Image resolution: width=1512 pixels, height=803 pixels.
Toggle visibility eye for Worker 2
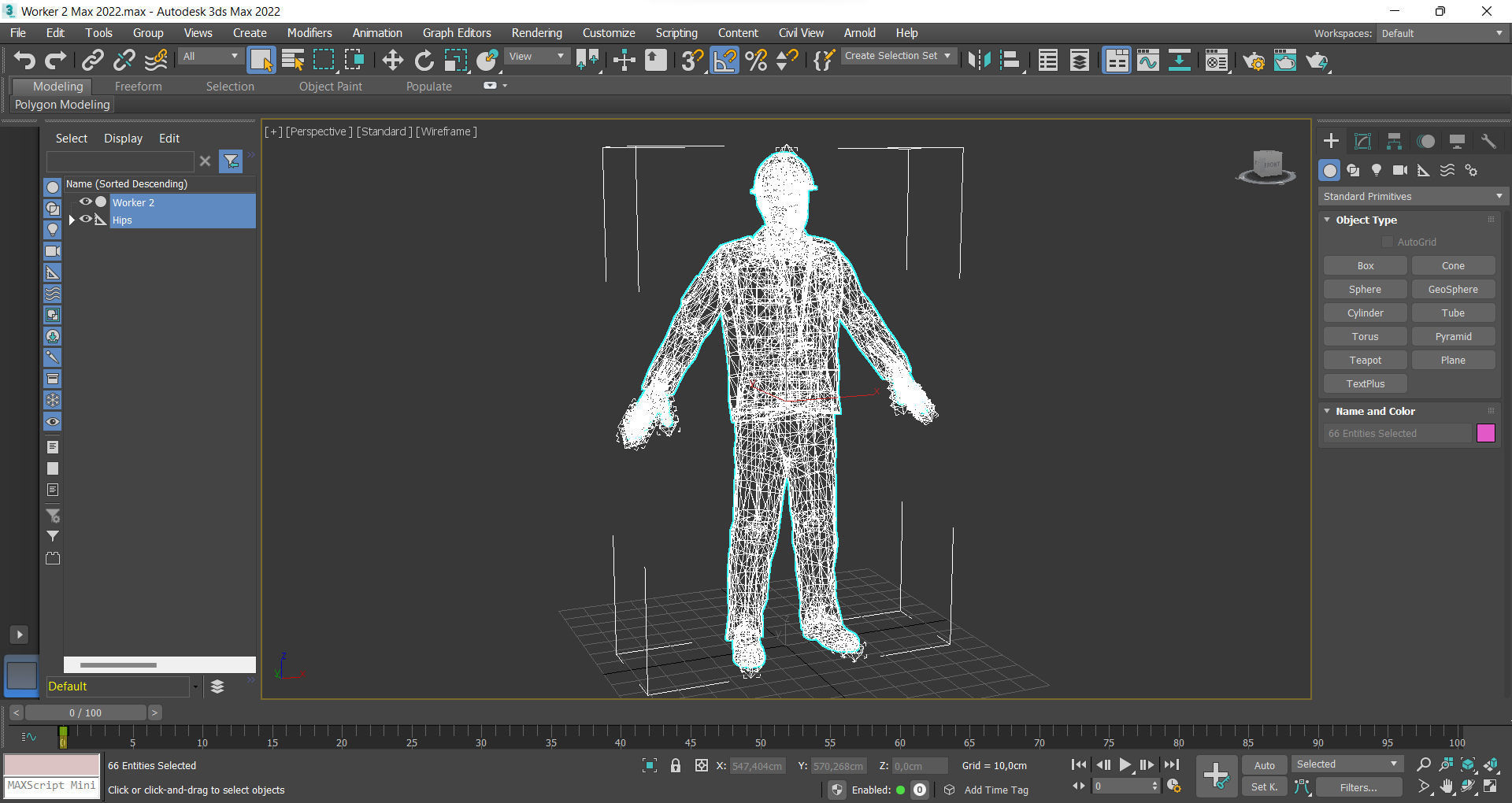click(x=85, y=202)
